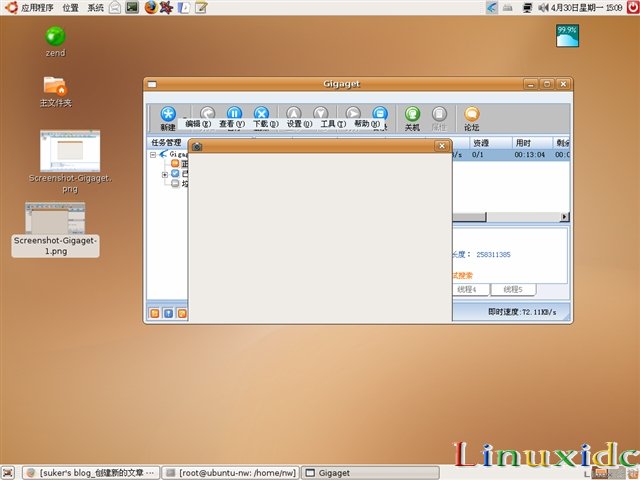The width and height of the screenshot is (640, 480).
Task: Click the 任务管理 panel header
Action: (167, 143)
